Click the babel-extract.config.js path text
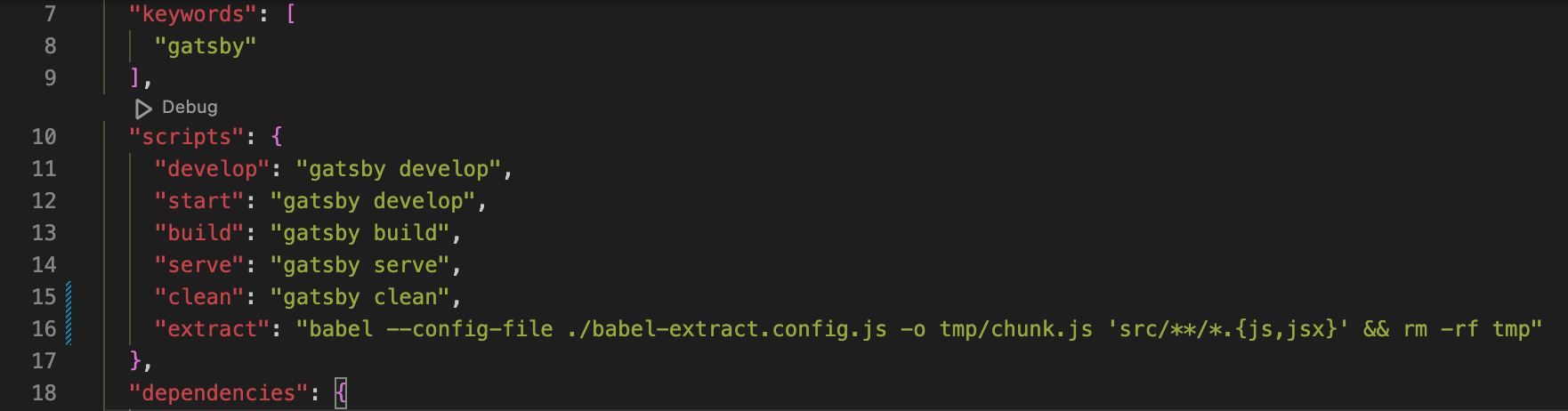The width and height of the screenshot is (1568, 411). pos(727,329)
